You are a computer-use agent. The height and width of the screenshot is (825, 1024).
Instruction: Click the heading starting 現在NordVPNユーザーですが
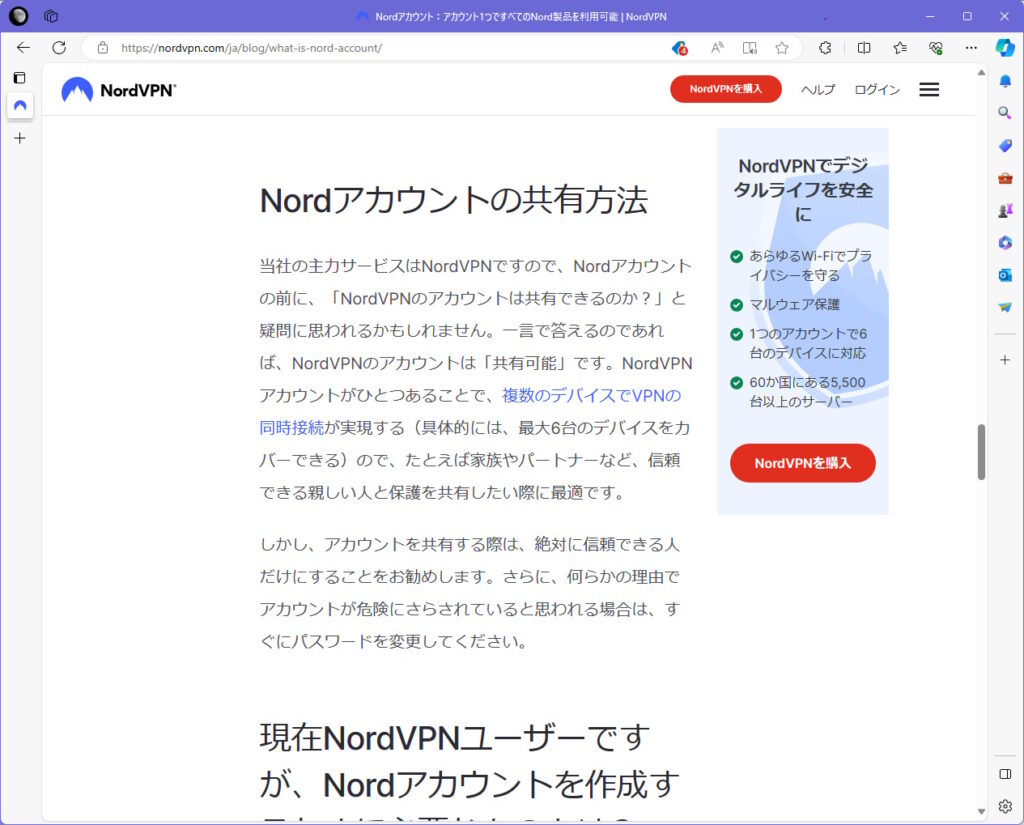pyautogui.click(x=470, y=771)
